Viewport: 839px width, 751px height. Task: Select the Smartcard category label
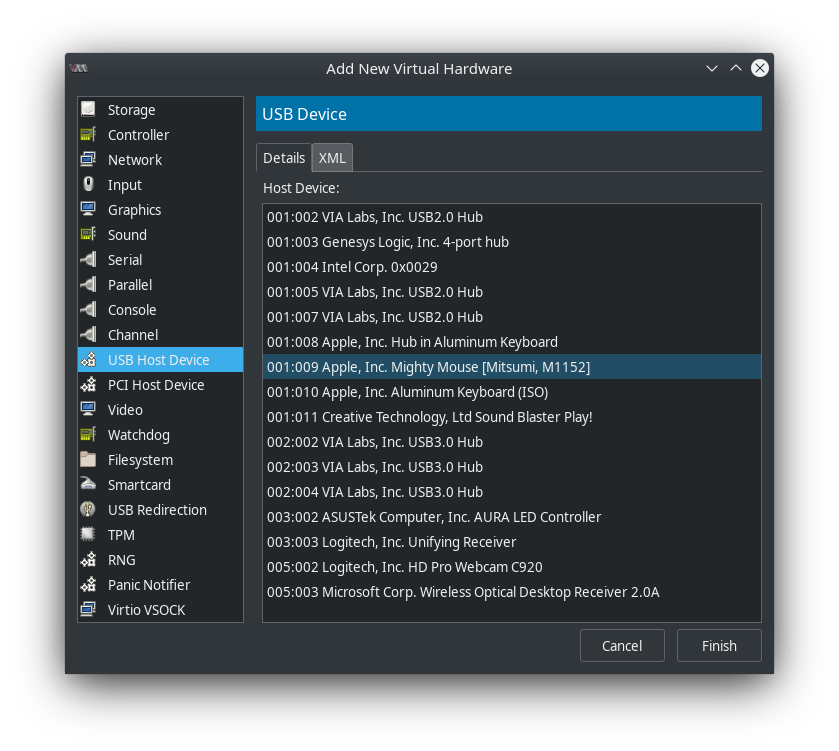[x=139, y=485]
